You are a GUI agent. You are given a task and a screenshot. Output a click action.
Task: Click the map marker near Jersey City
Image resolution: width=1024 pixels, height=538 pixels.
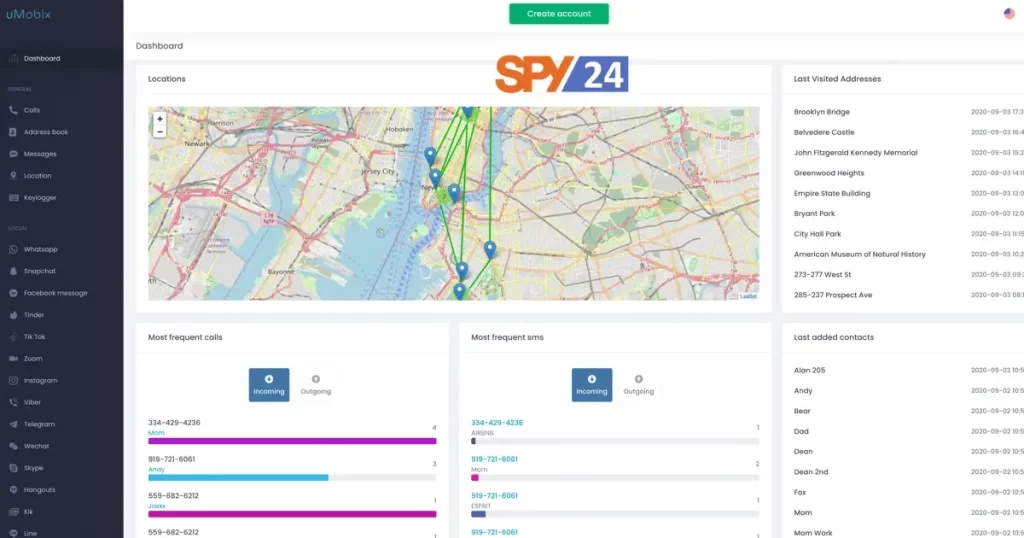click(430, 156)
